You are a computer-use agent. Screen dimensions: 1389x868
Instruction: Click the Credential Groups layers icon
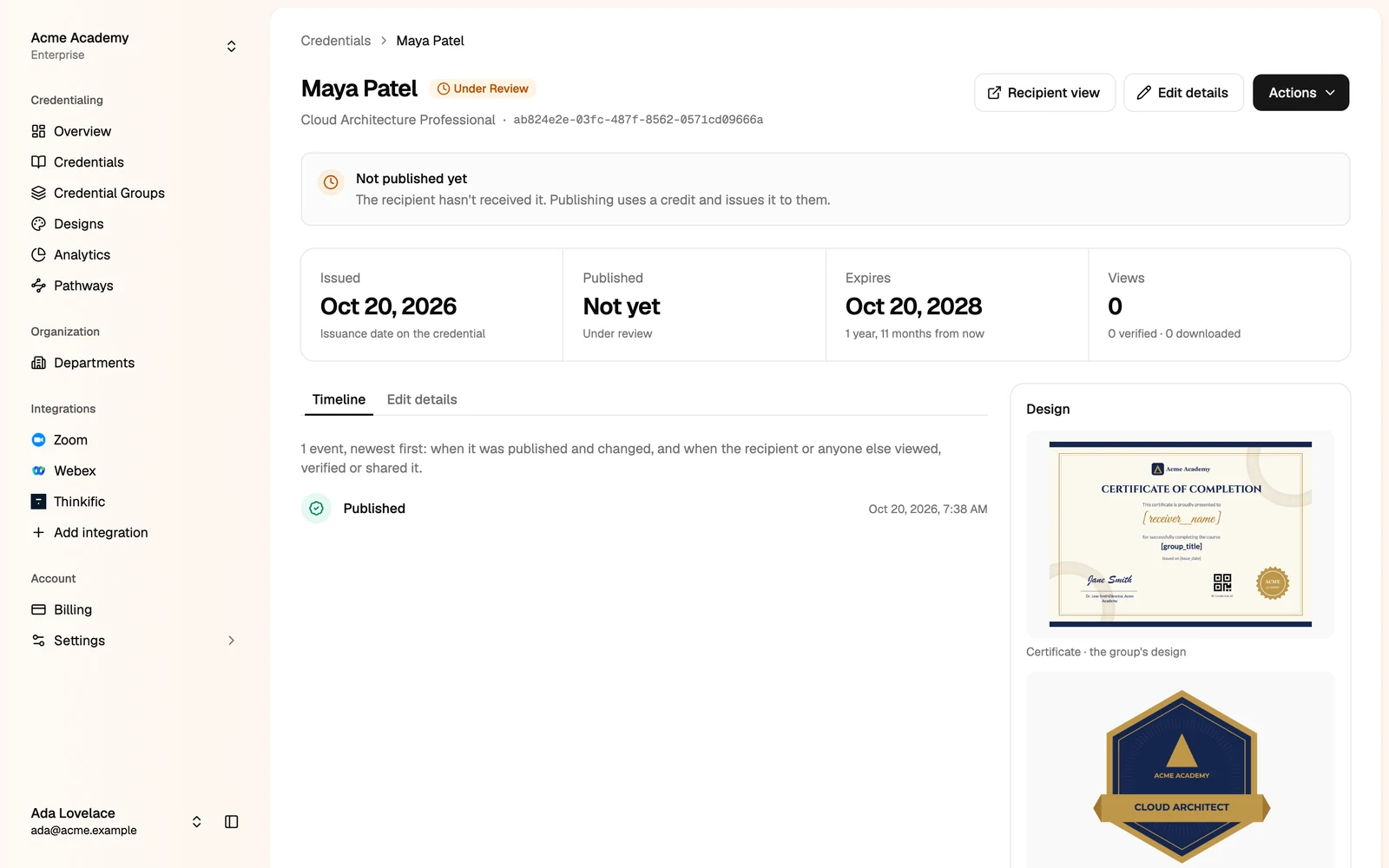coord(38,193)
